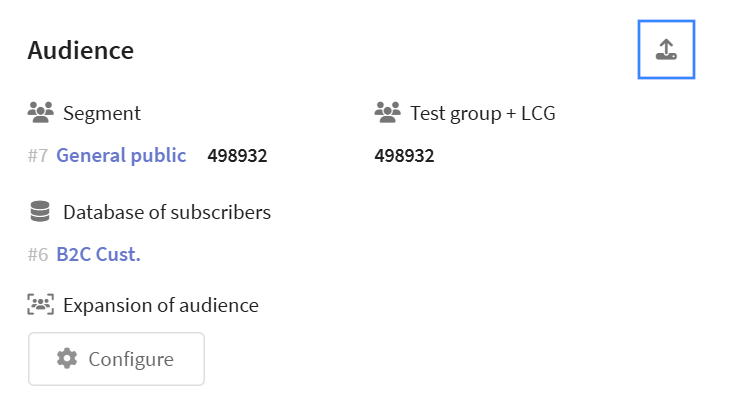Click the Audience heading

click(x=80, y=50)
